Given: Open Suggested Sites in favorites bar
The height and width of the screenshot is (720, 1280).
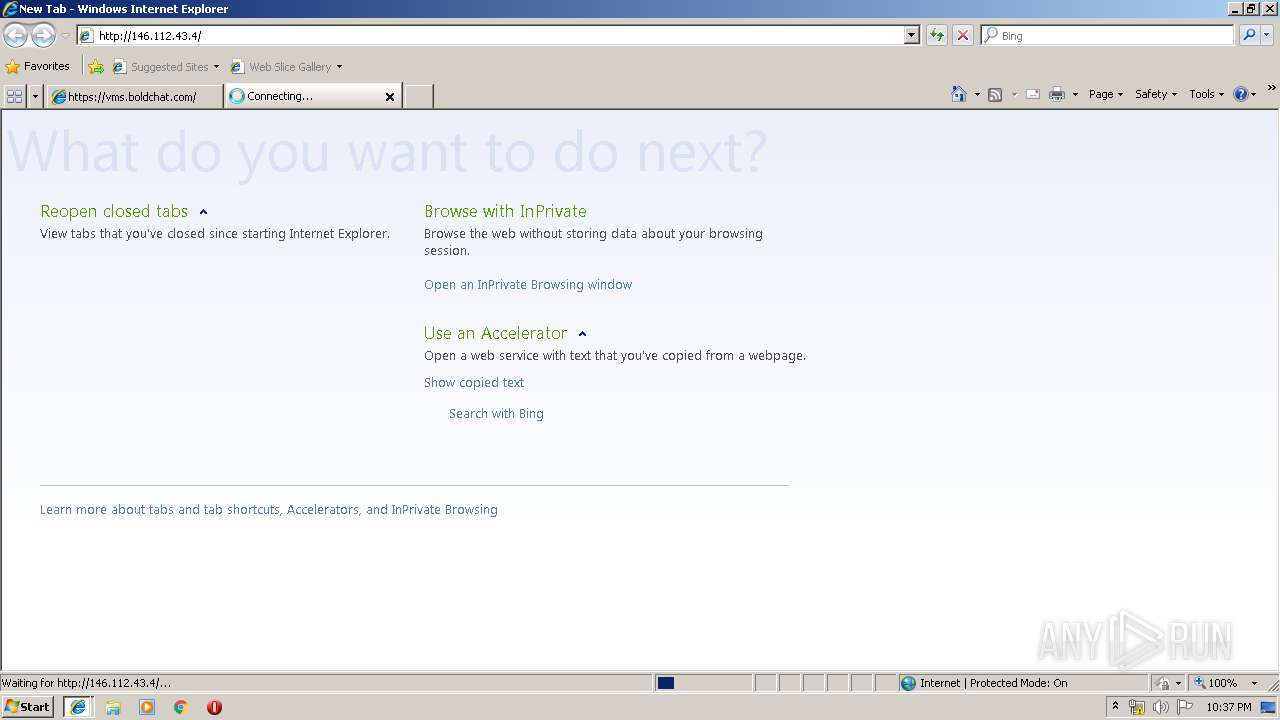Looking at the screenshot, I should [165, 67].
